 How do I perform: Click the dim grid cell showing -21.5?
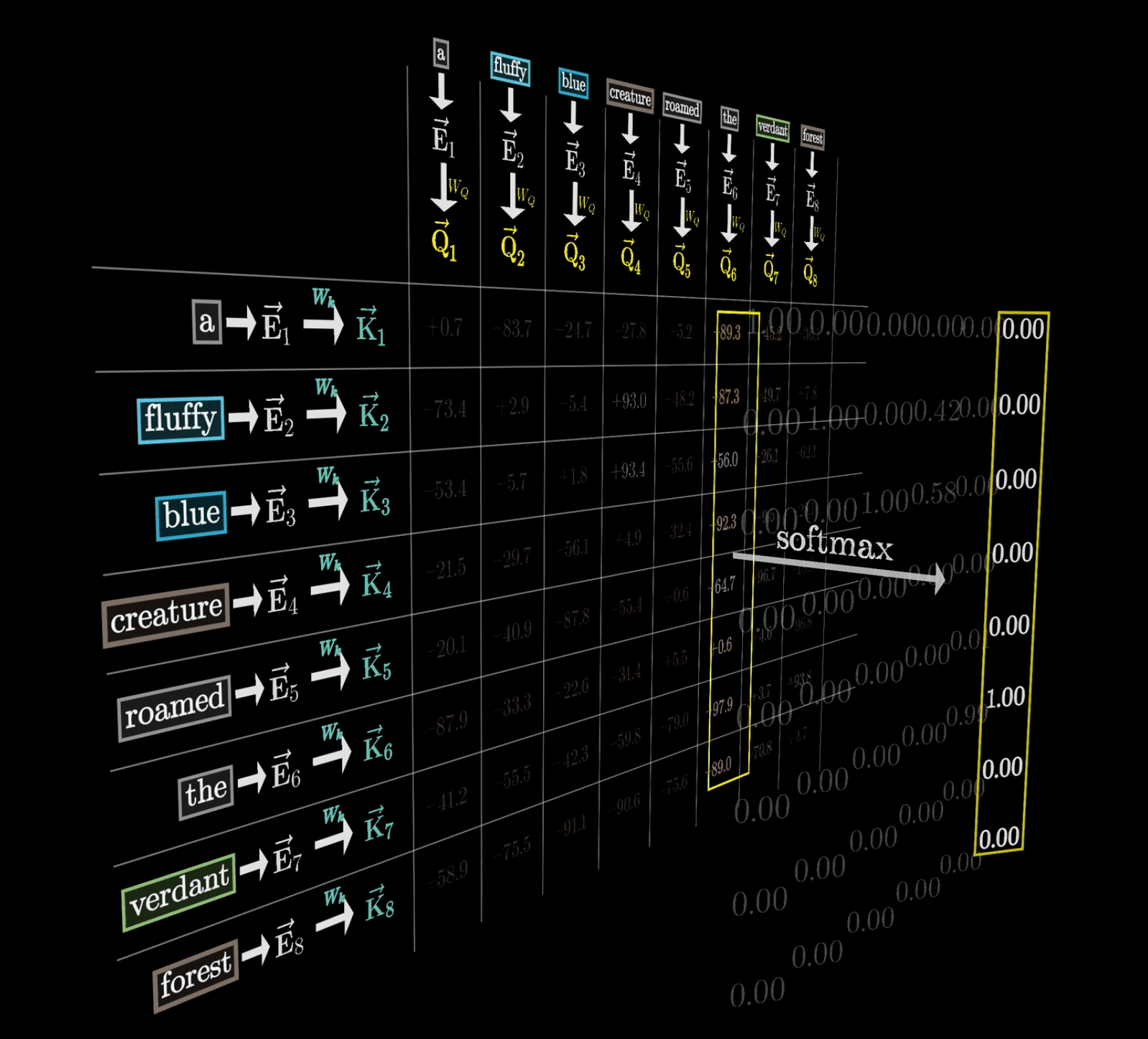point(446,568)
